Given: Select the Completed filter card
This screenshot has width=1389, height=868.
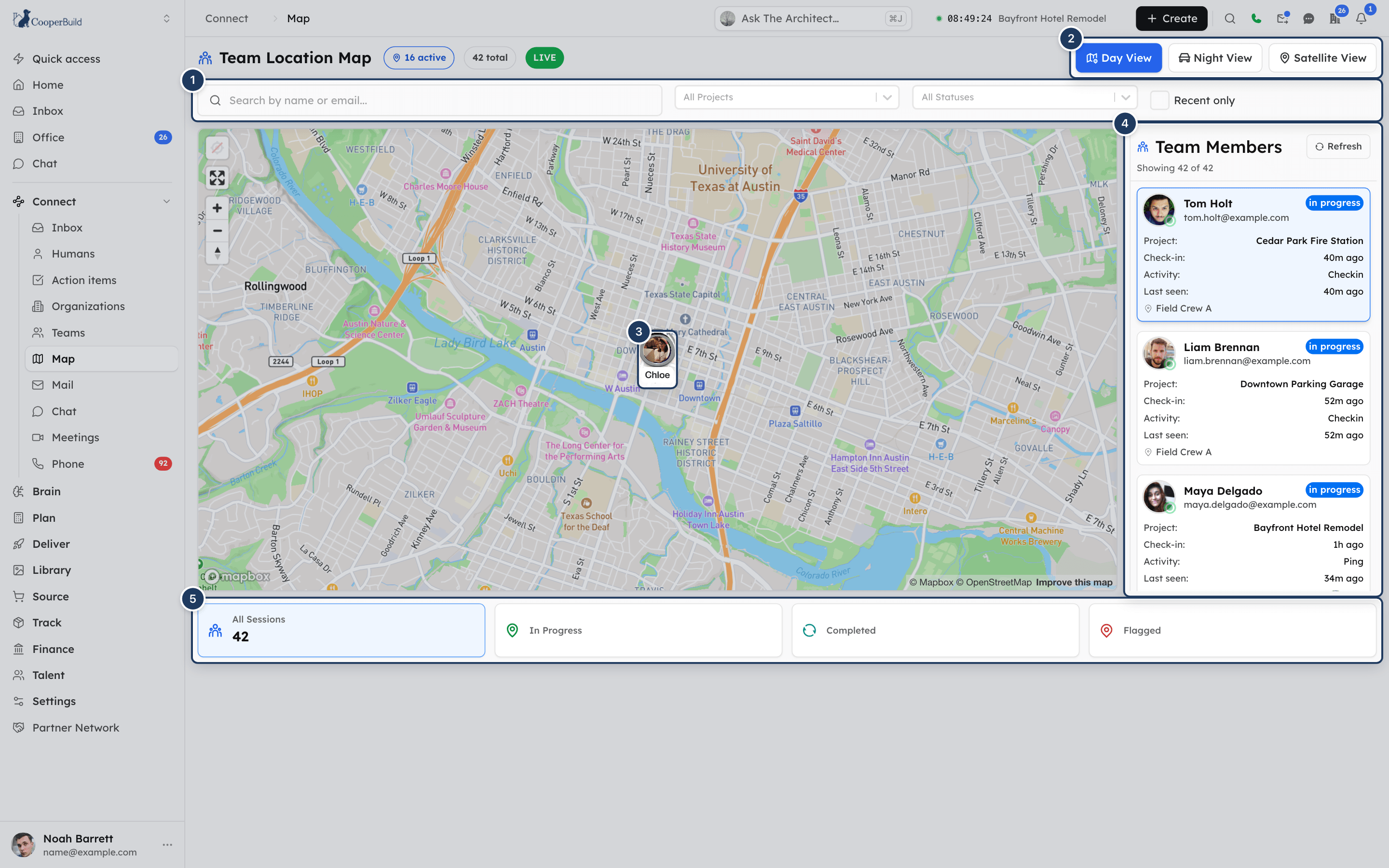Looking at the screenshot, I should pos(935,630).
